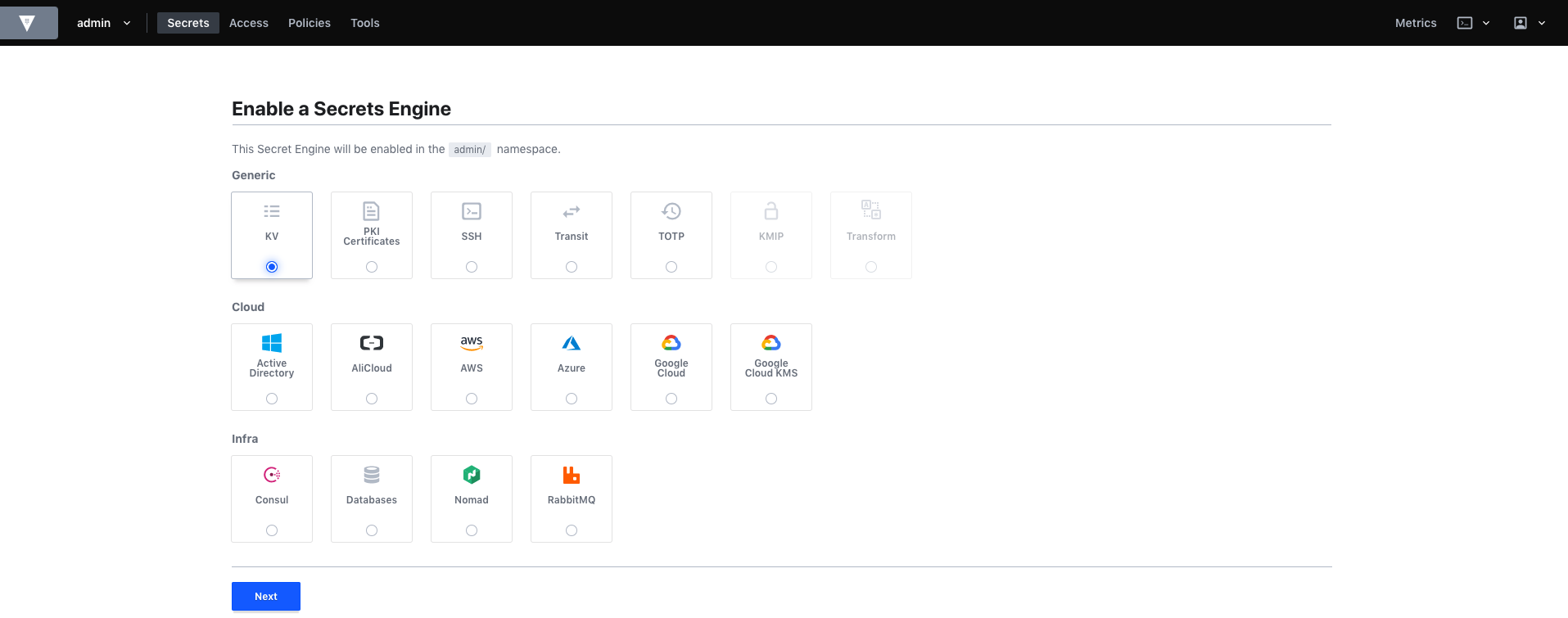Open the console terminal icon in header
The image size is (1568, 618).
point(1465,23)
